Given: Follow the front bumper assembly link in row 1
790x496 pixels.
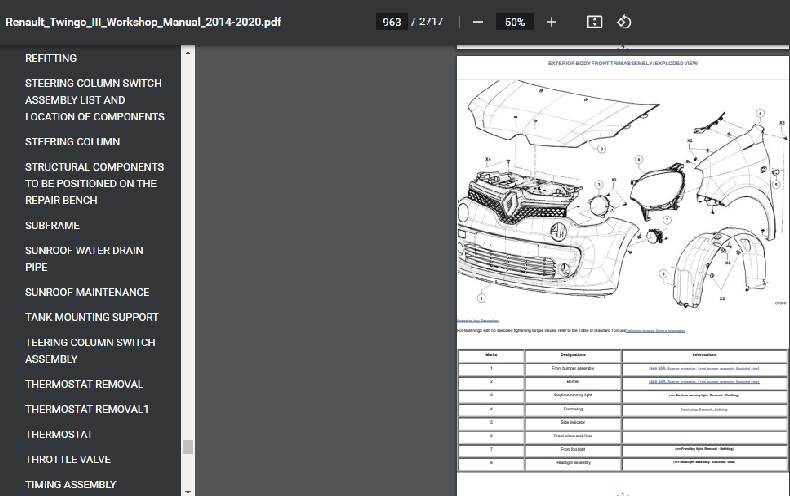Looking at the screenshot, I should [x=704, y=369].
